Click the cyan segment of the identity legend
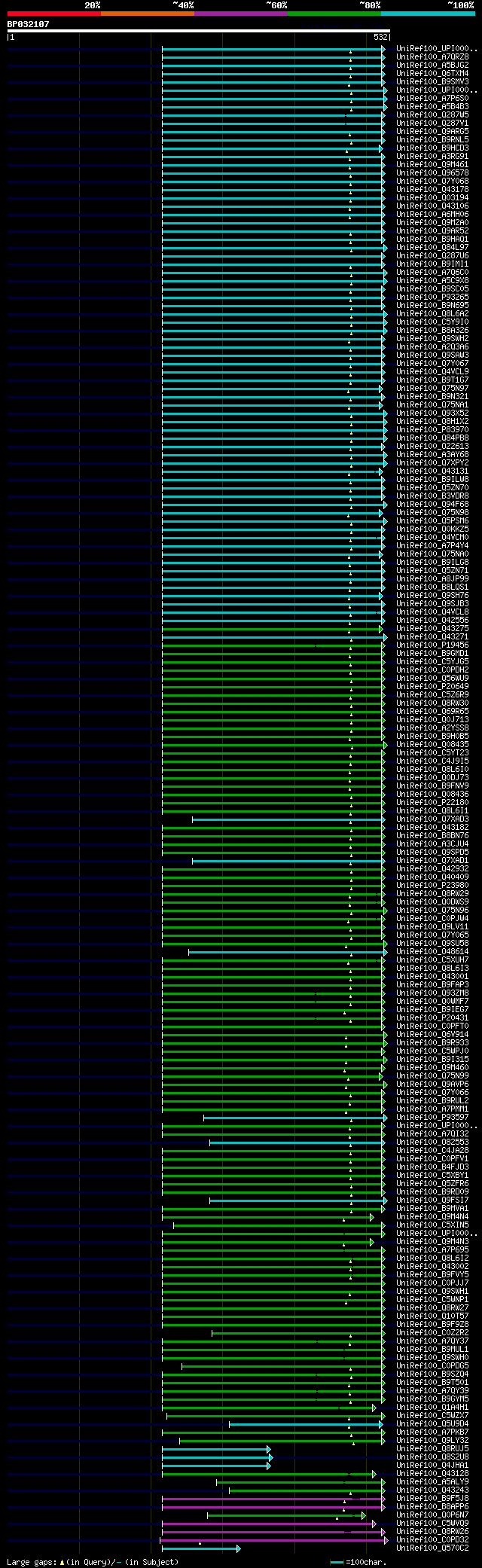 427,14
